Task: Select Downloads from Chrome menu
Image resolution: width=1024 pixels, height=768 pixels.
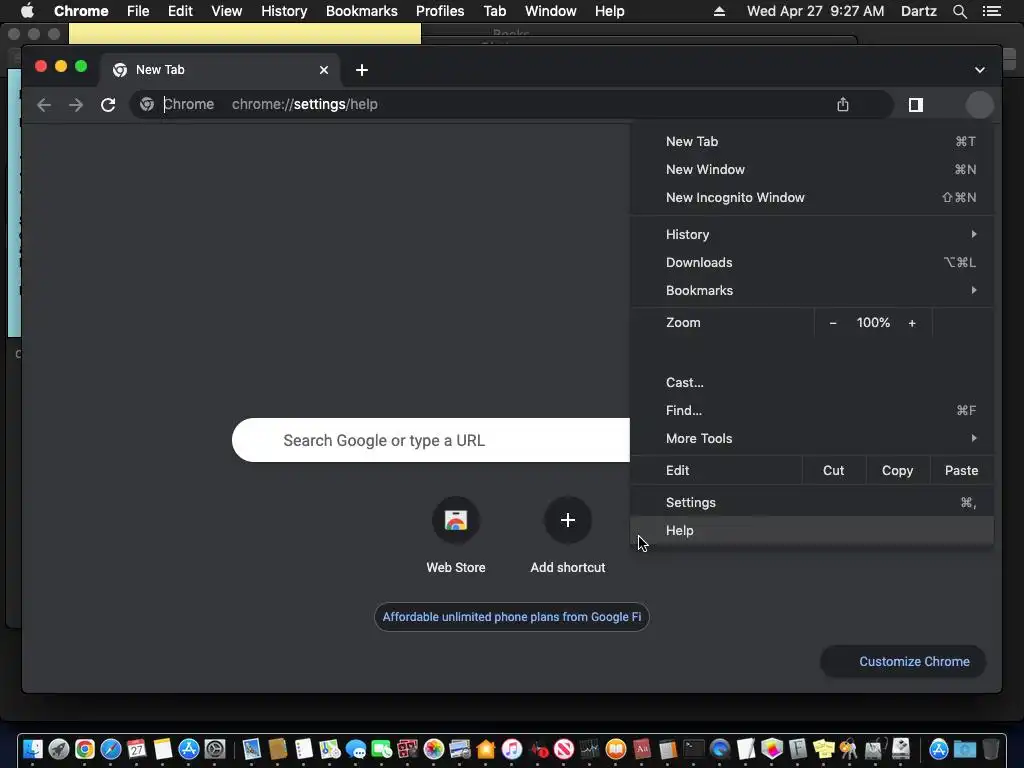Action: 812,263
